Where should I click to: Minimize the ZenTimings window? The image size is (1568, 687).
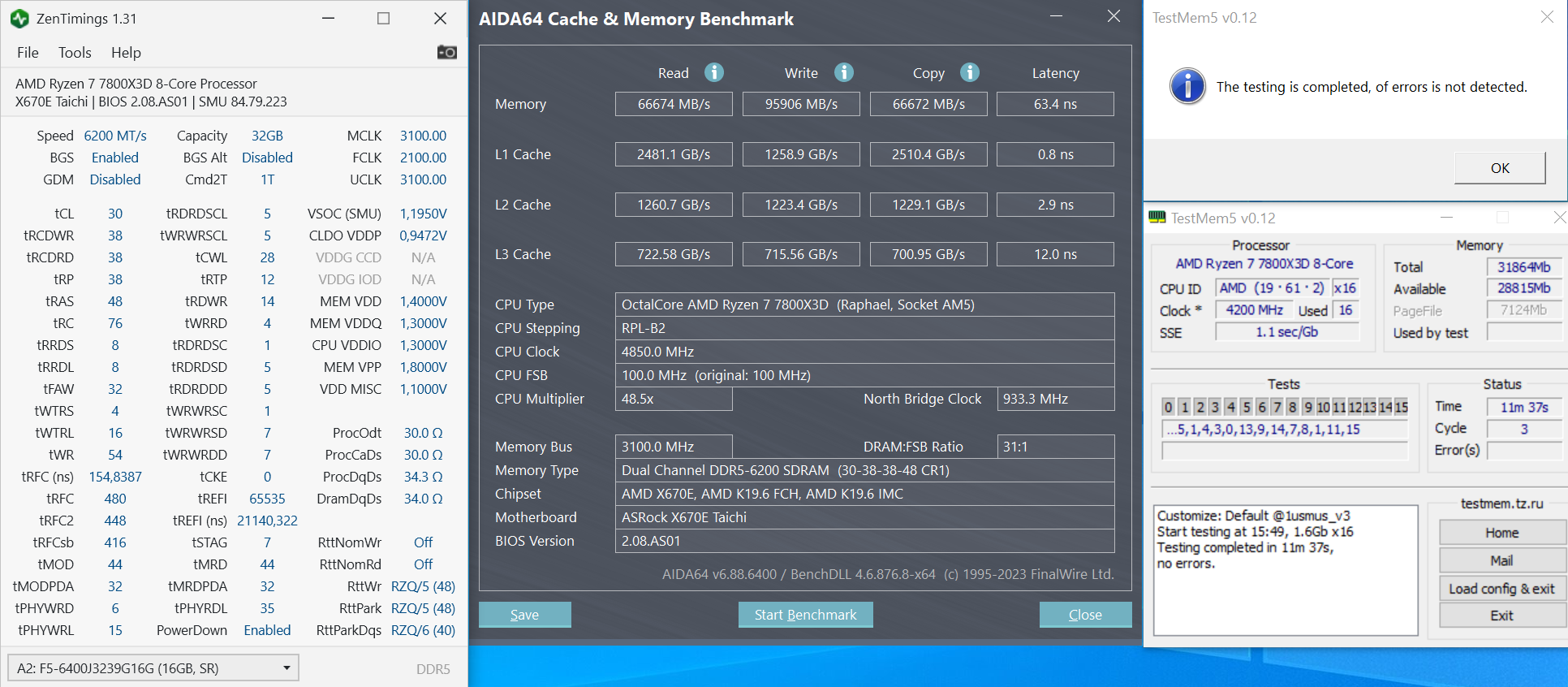329,18
